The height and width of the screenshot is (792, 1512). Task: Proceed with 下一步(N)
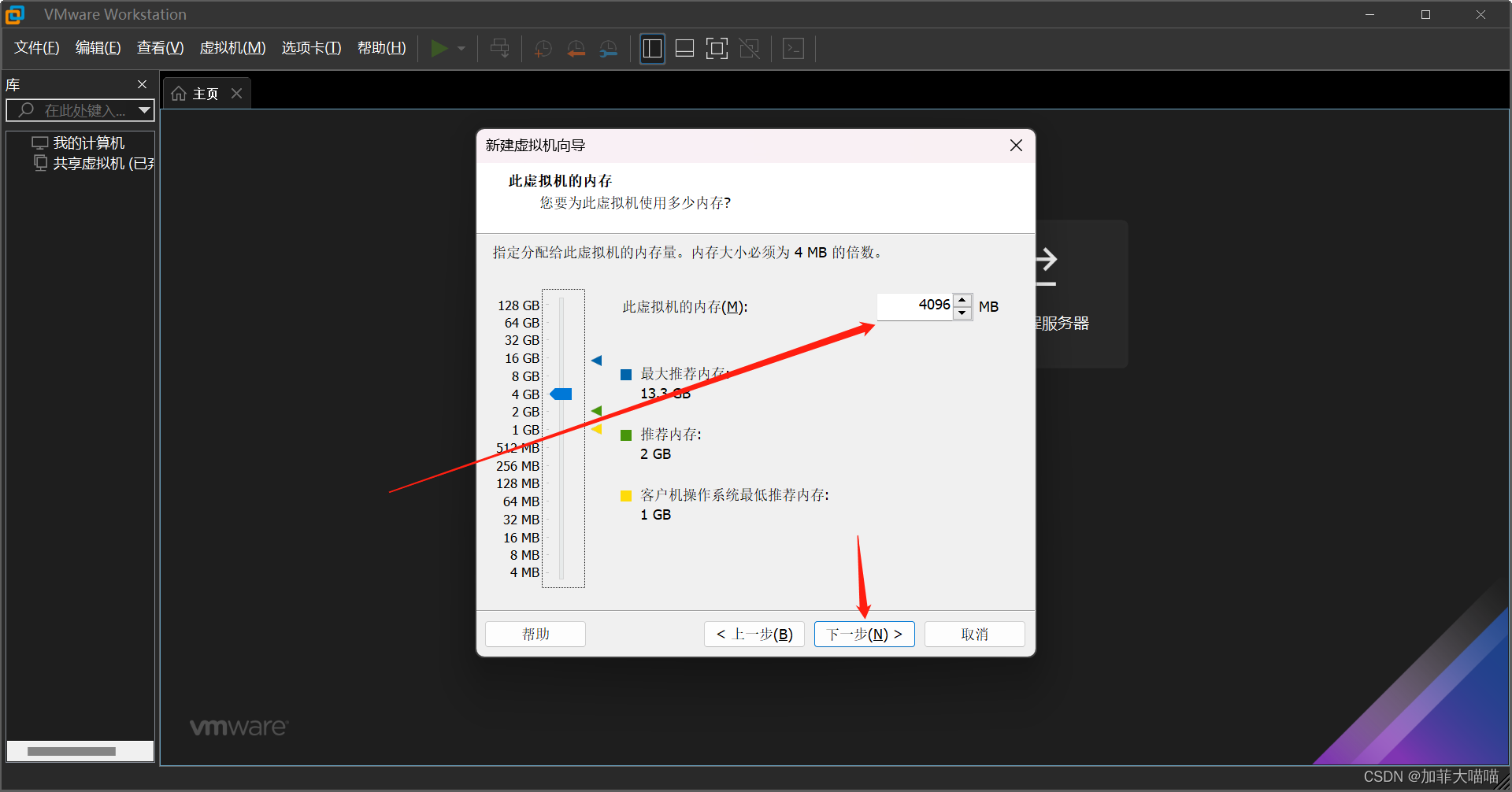coord(865,634)
